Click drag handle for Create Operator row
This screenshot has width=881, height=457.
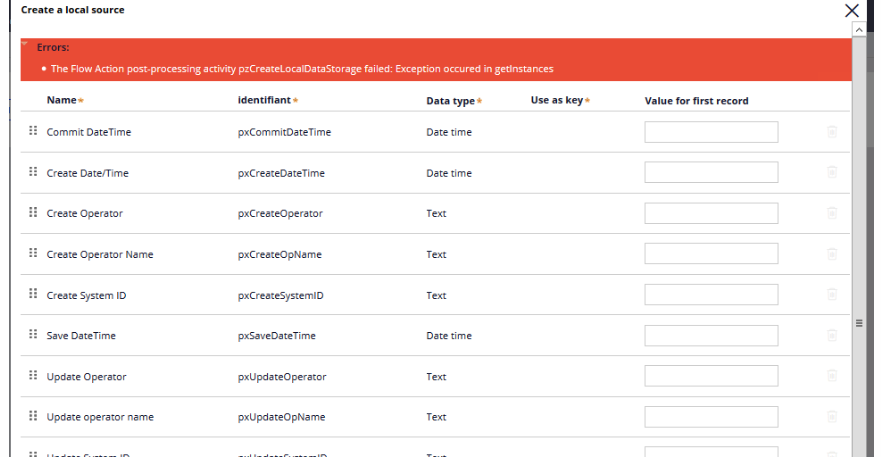(33, 212)
